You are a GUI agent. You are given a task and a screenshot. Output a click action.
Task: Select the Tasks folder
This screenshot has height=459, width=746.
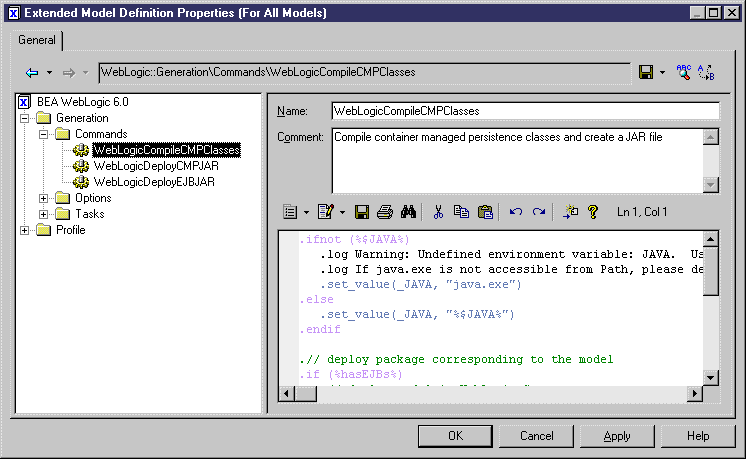point(89,214)
